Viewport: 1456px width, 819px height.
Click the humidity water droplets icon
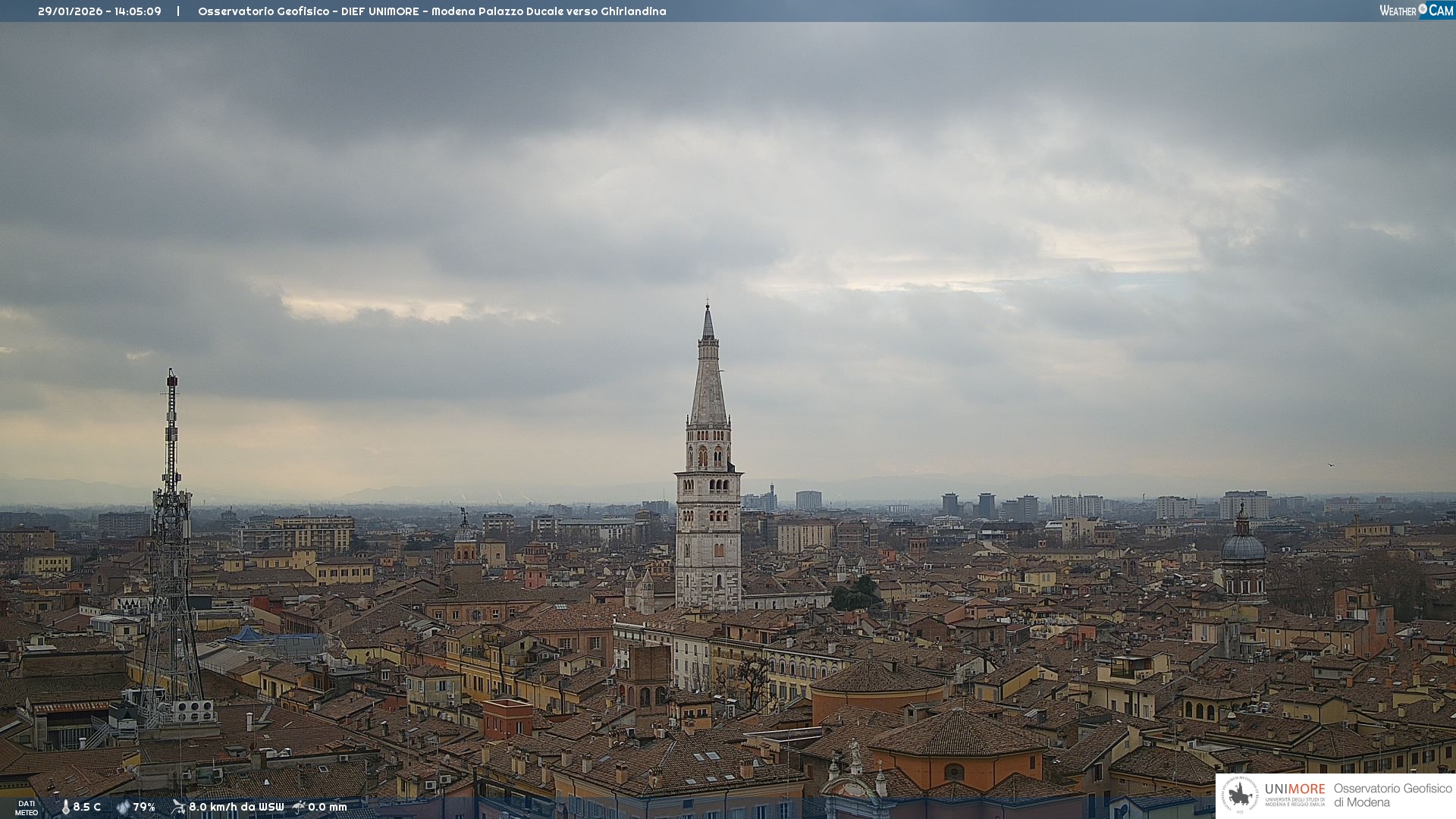click(123, 807)
